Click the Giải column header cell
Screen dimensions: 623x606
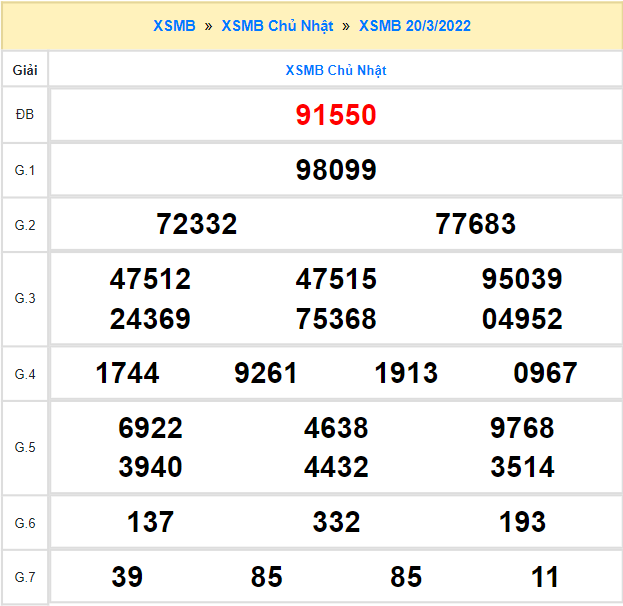click(25, 70)
